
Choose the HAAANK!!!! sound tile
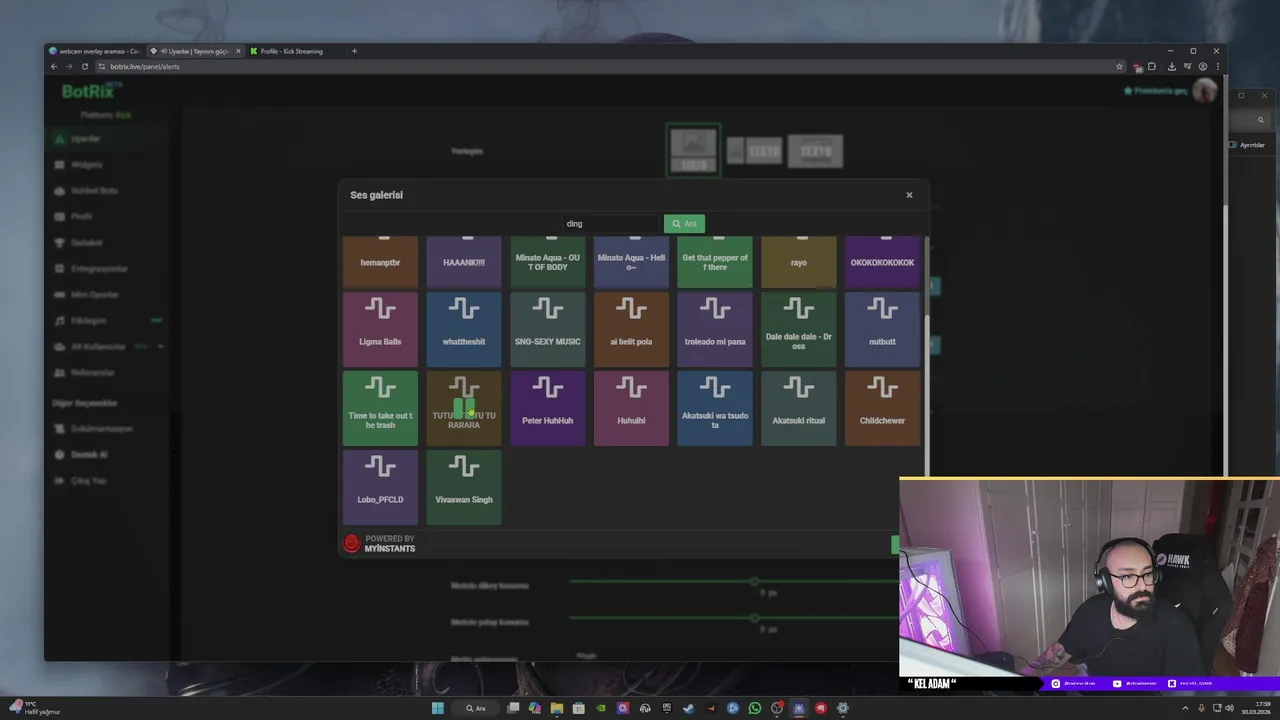click(x=464, y=262)
